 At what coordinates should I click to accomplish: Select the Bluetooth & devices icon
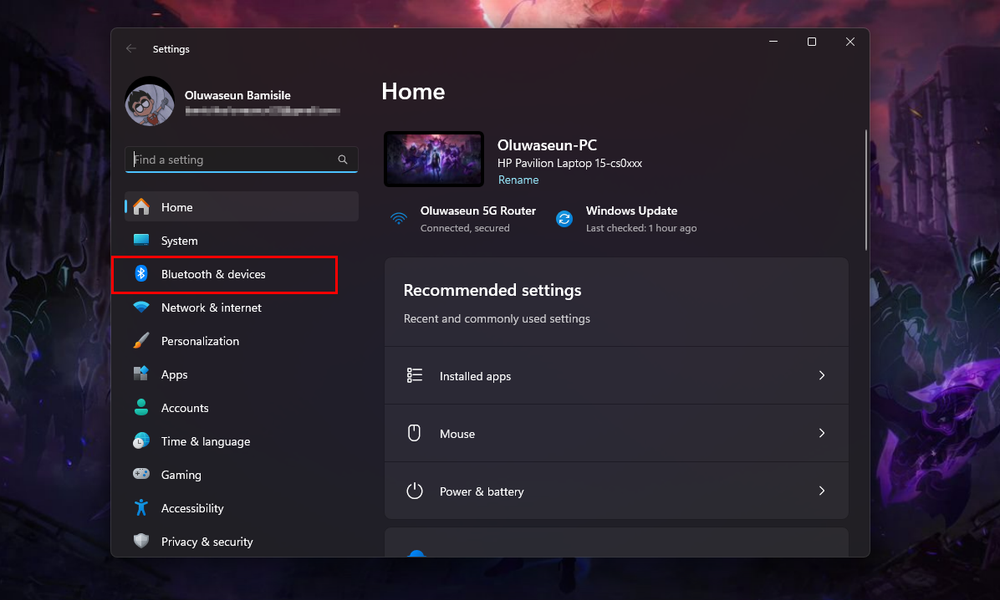pos(141,274)
